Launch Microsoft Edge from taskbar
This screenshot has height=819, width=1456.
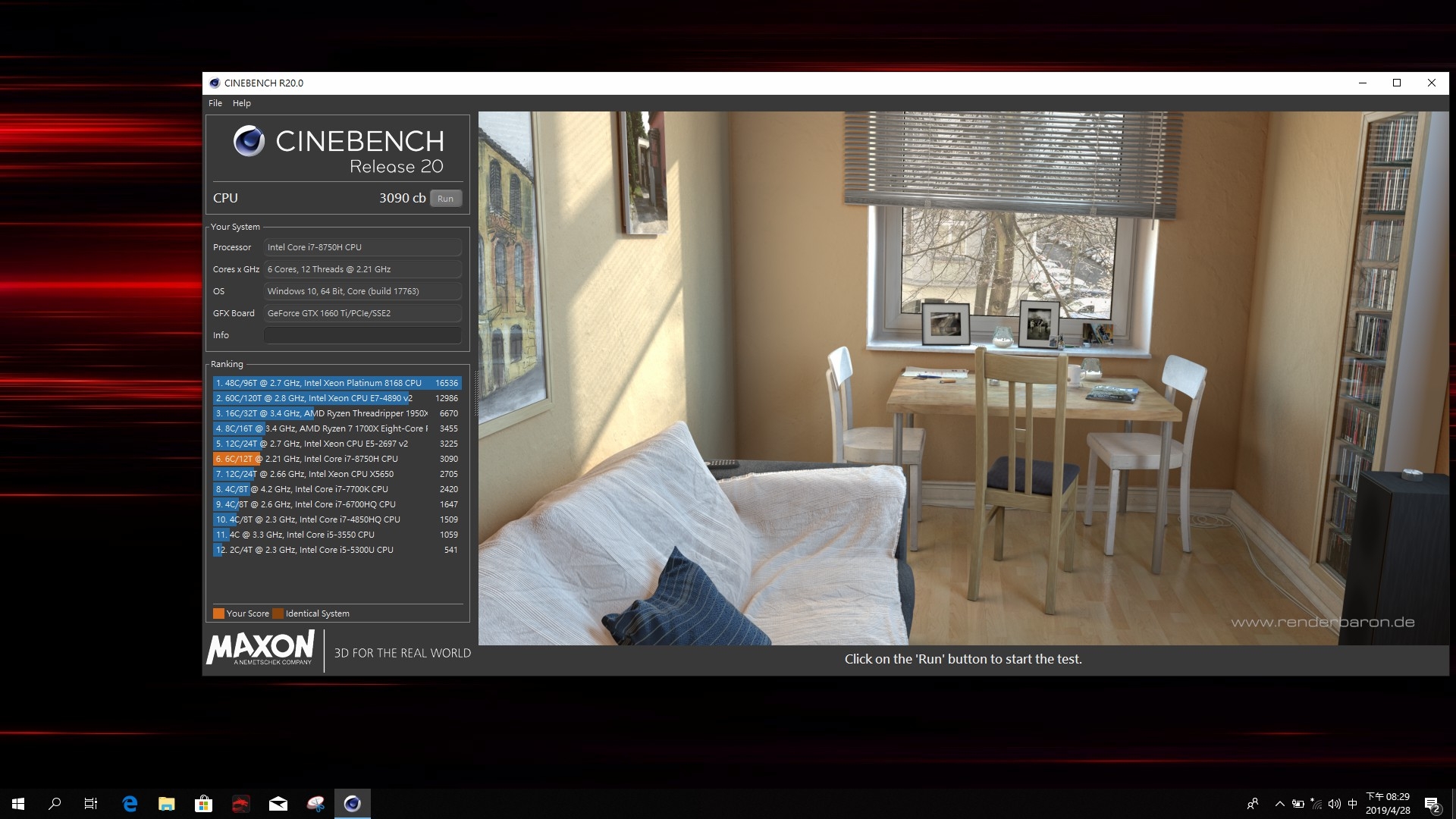(130, 804)
